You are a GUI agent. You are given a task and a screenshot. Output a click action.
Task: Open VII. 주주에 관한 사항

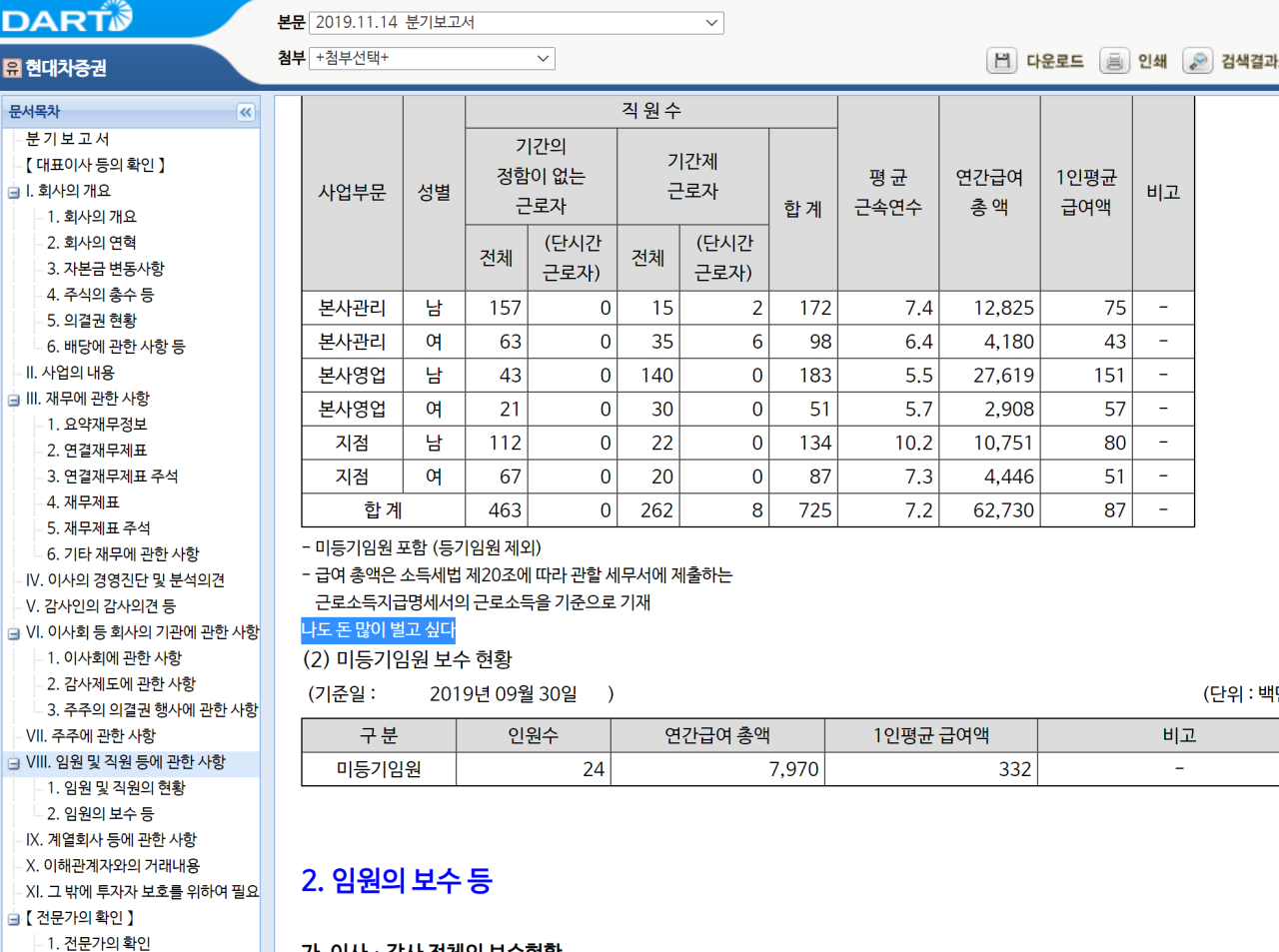91,736
